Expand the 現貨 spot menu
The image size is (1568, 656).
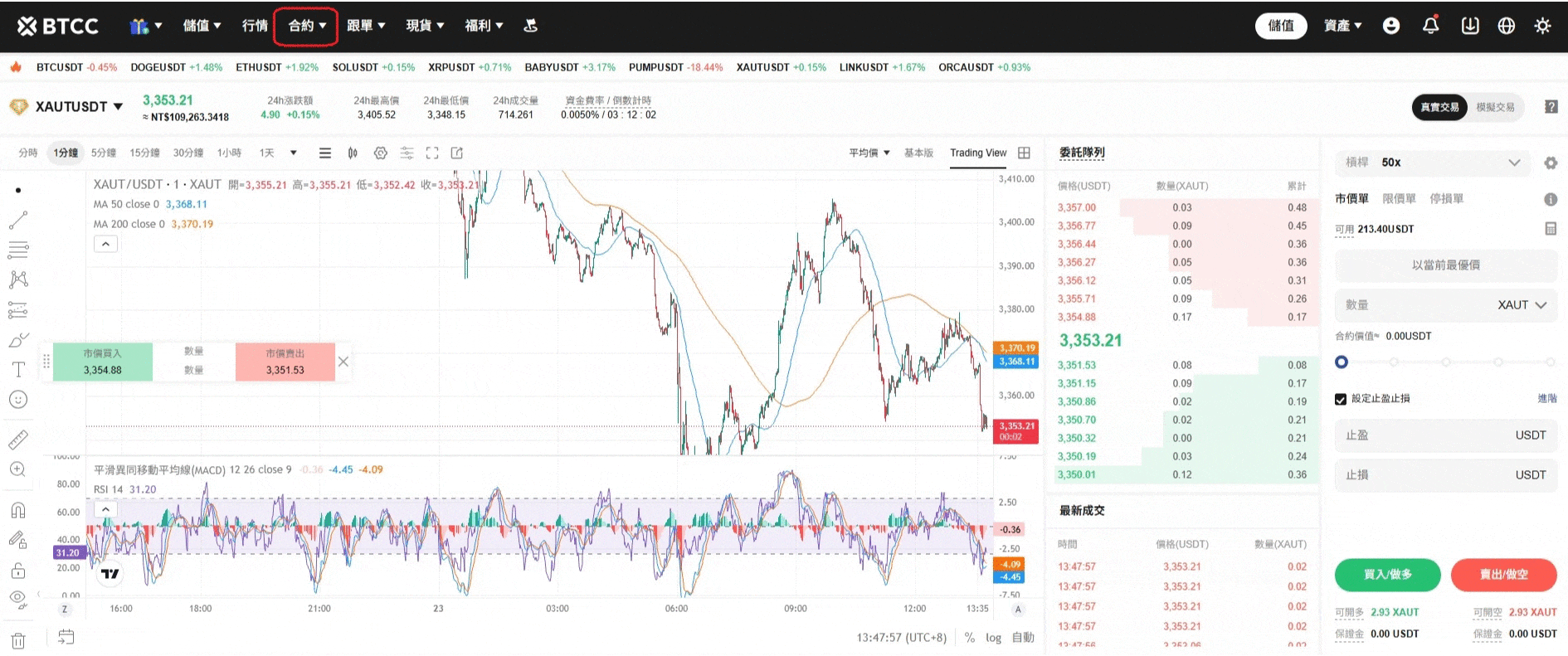pyautogui.click(x=425, y=26)
